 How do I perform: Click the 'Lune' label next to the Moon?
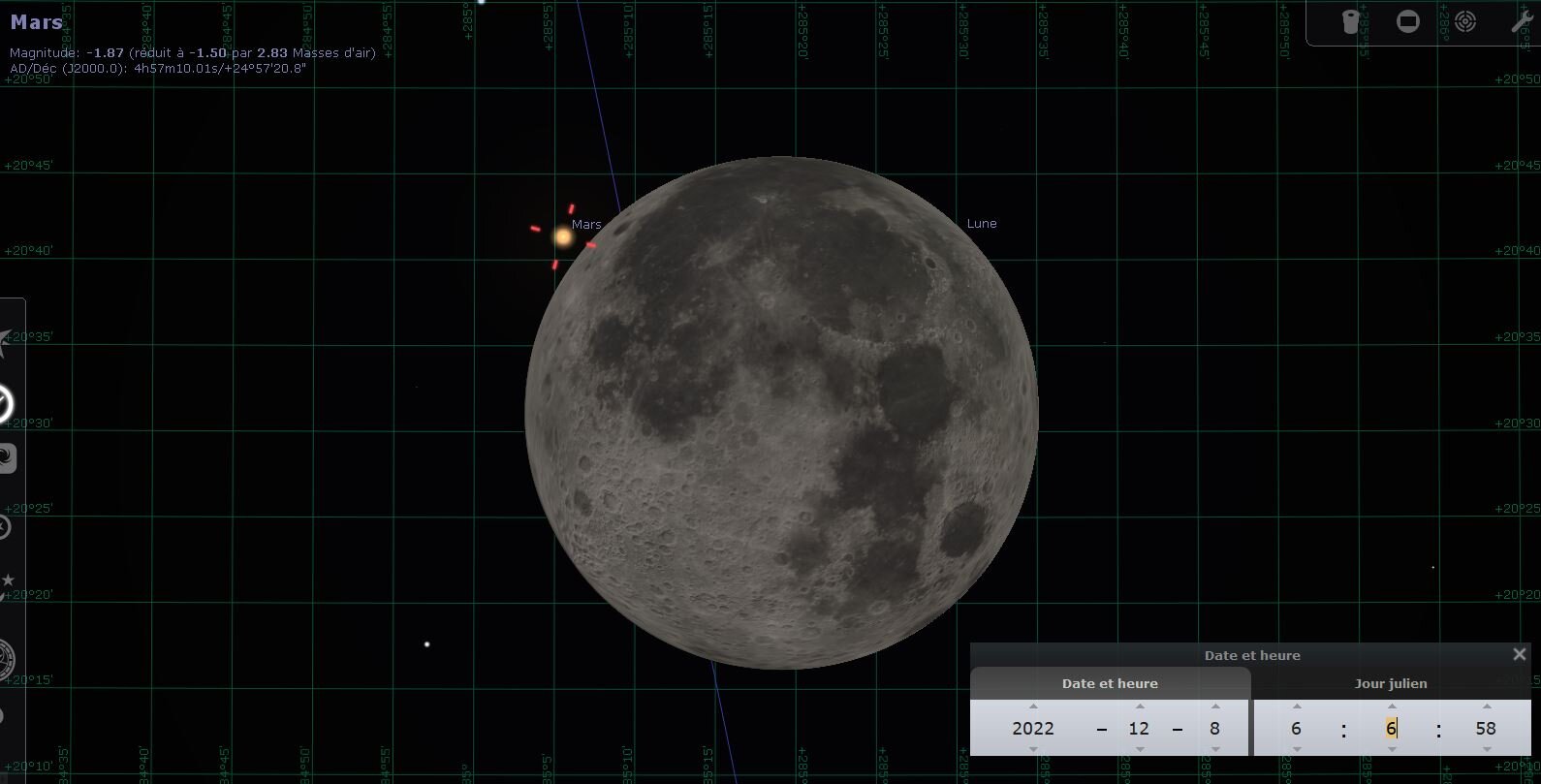(982, 223)
